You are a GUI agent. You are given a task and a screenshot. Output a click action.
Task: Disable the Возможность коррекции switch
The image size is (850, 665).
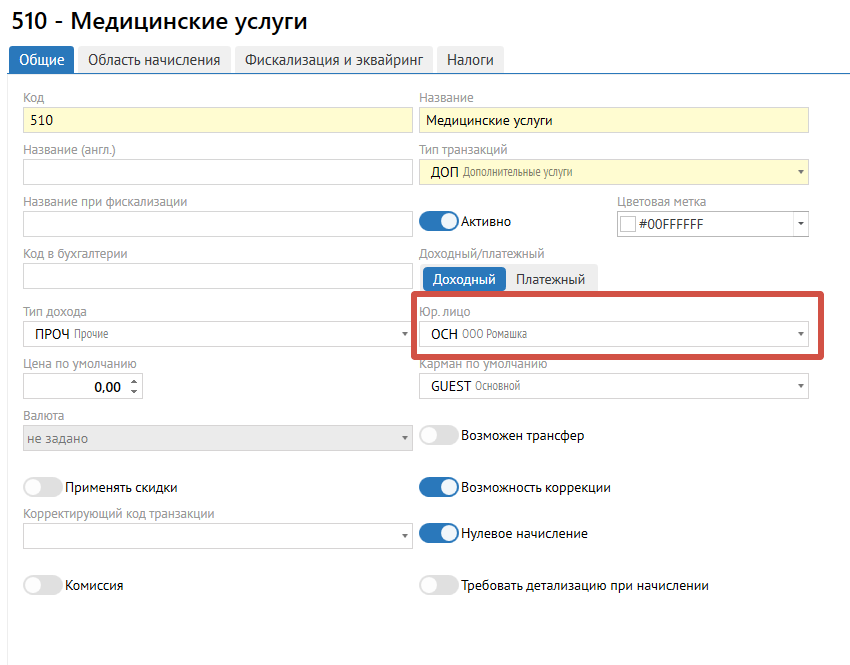[x=438, y=487]
